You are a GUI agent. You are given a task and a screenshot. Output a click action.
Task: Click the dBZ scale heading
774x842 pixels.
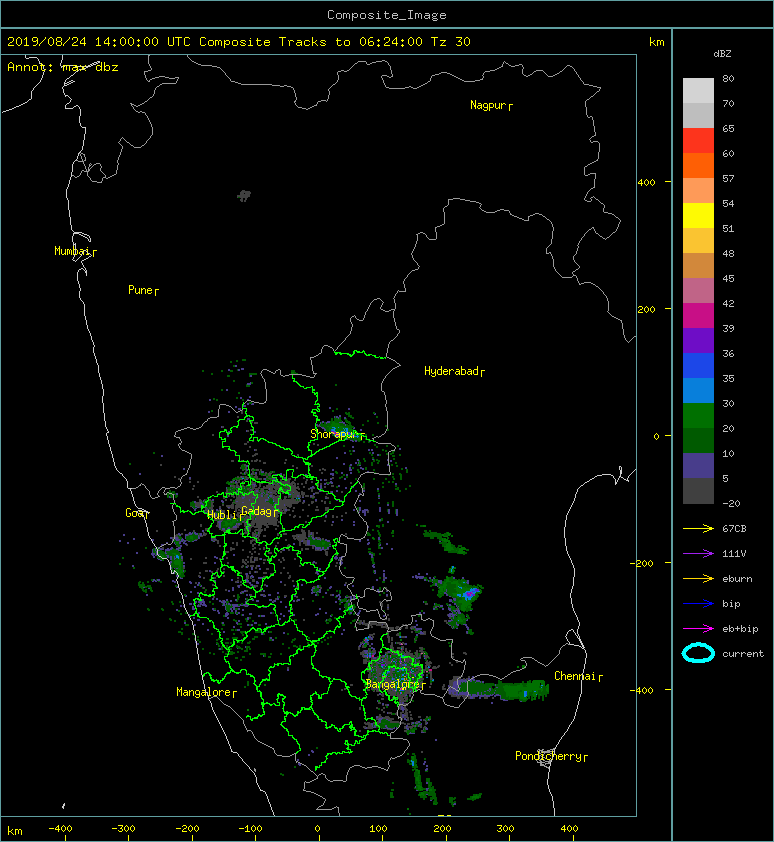coord(722,54)
